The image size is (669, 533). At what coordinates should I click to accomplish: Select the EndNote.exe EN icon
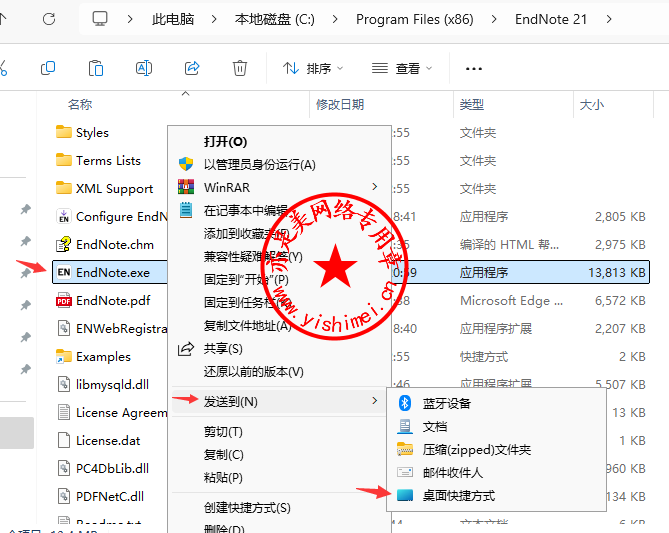tap(64, 272)
